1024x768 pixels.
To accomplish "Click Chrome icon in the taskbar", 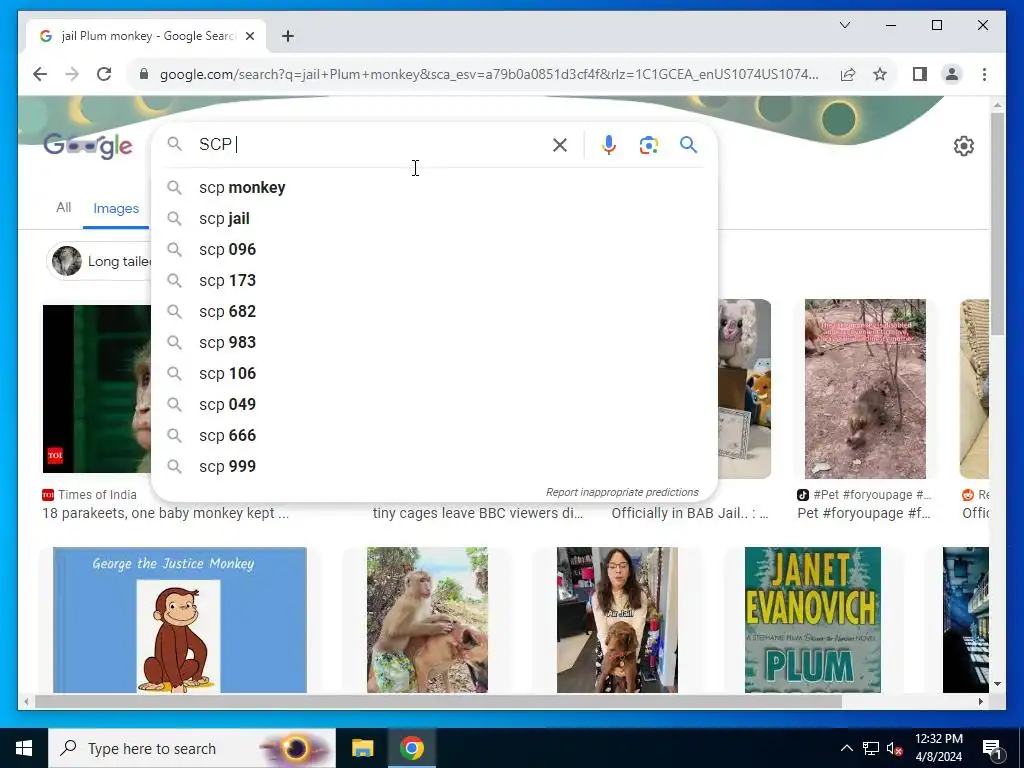I will click(x=411, y=748).
